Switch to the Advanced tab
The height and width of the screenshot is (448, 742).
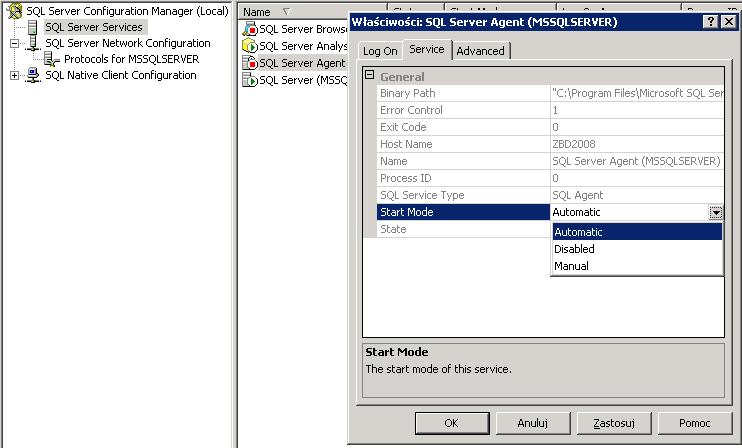click(x=480, y=51)
